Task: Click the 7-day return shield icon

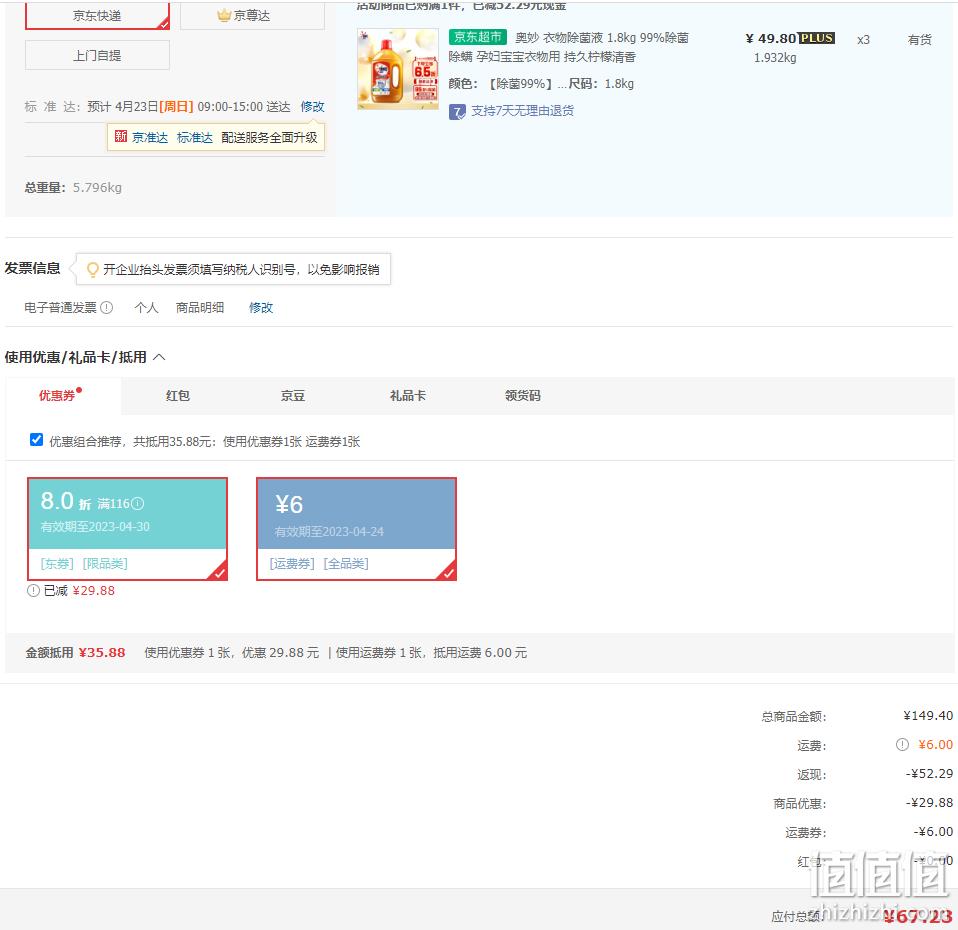Action: click(457, 112)
